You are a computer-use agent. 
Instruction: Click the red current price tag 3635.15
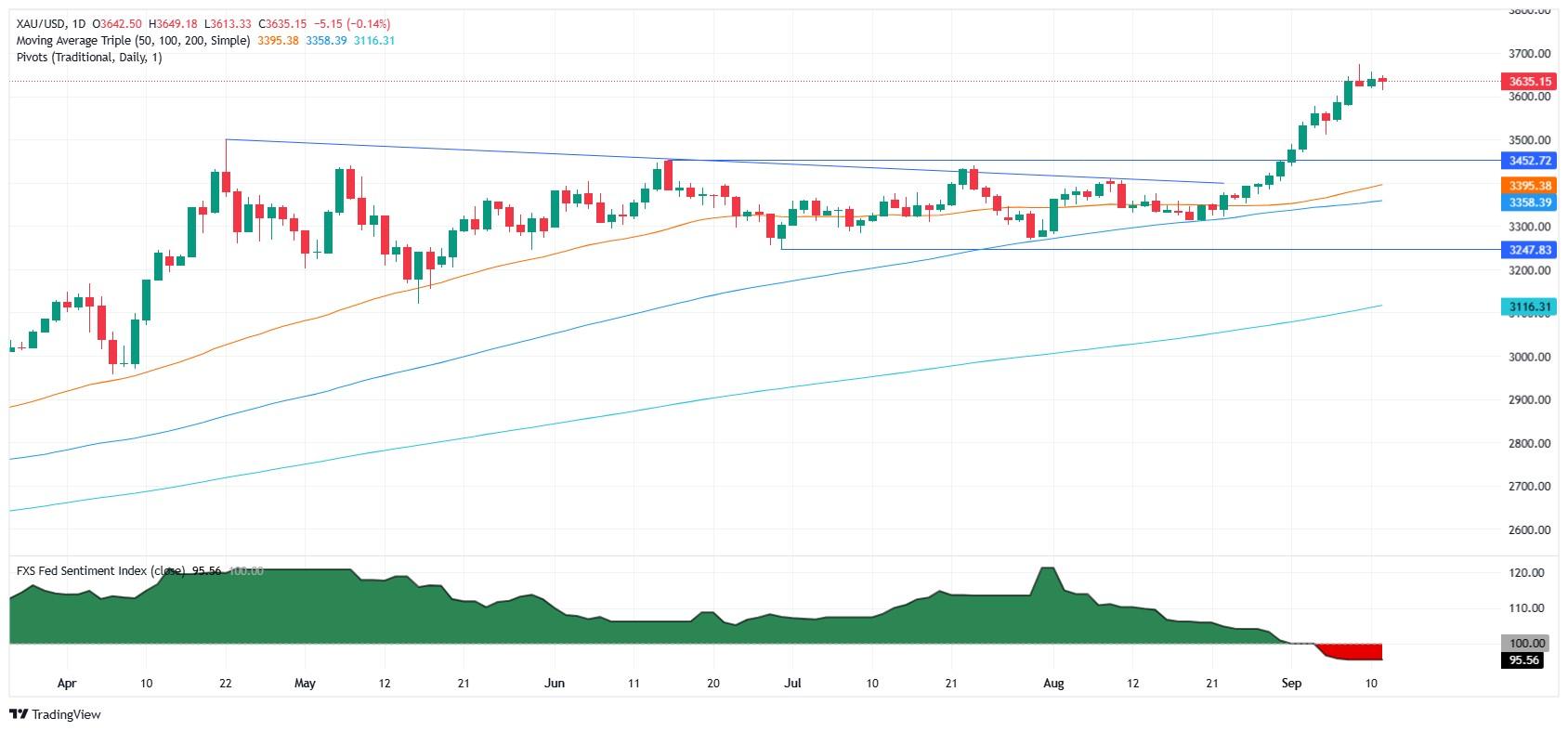1529,82
